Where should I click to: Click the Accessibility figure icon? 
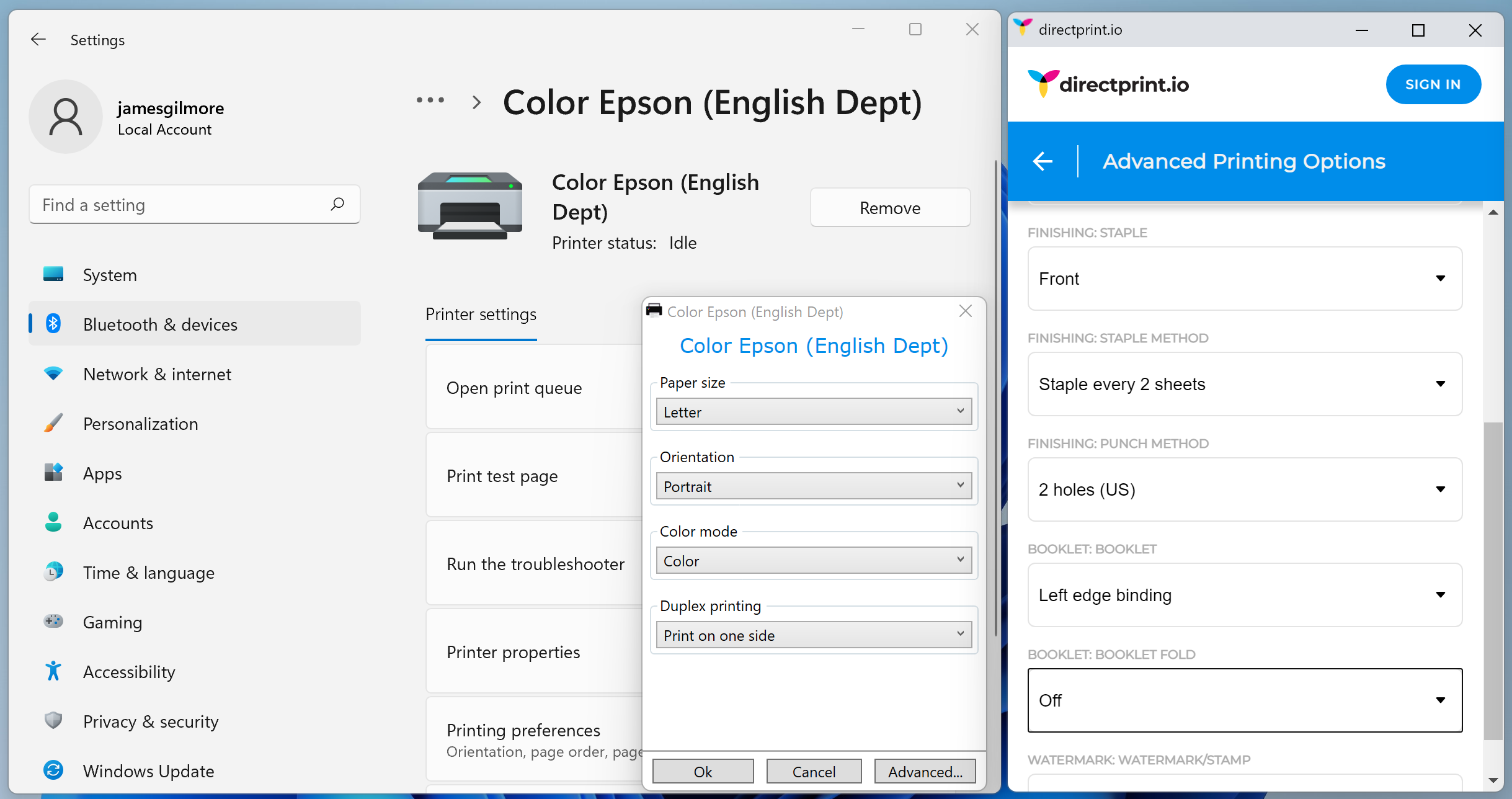(x=53, y=671)
